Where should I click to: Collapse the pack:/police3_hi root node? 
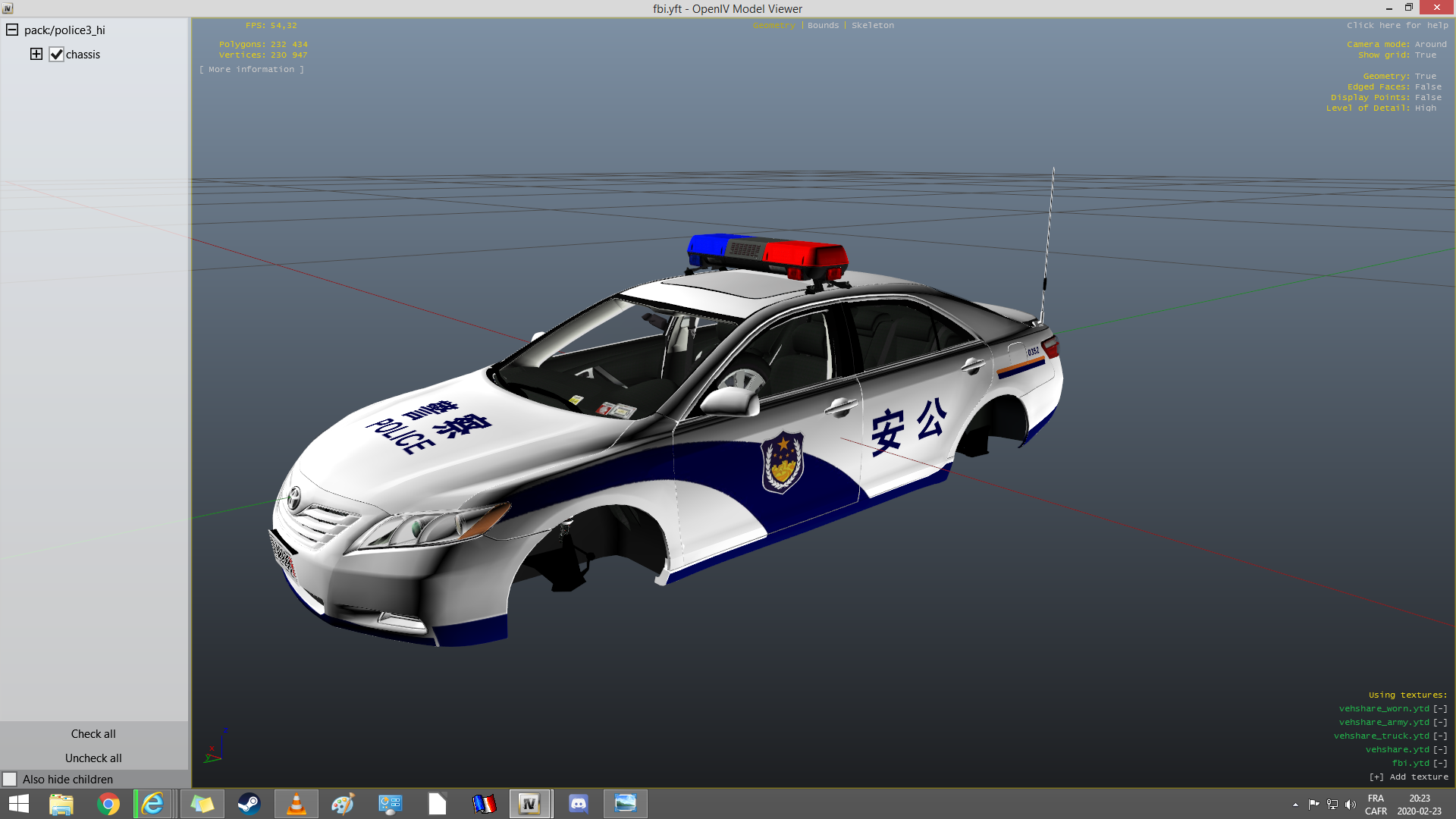click(12, 30)
